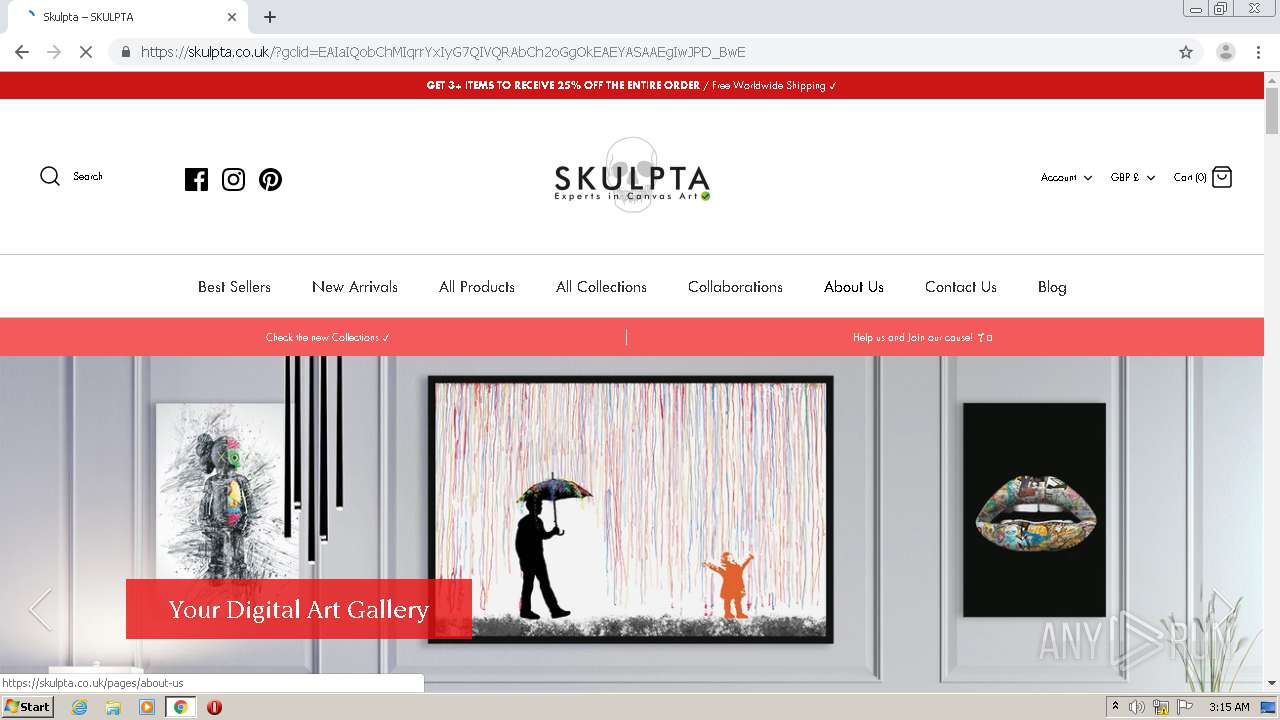
Task: Click Your Digital Art Gallery banner
Action: tap(298, 609)
